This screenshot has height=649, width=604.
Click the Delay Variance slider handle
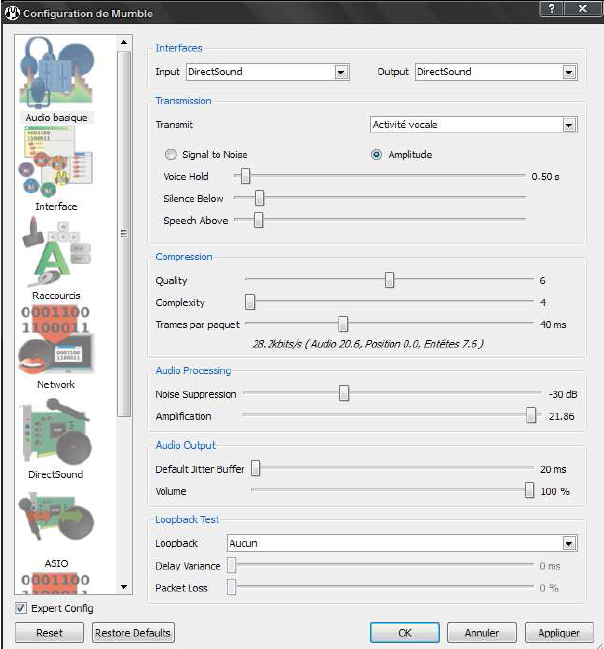pos(232,565)
